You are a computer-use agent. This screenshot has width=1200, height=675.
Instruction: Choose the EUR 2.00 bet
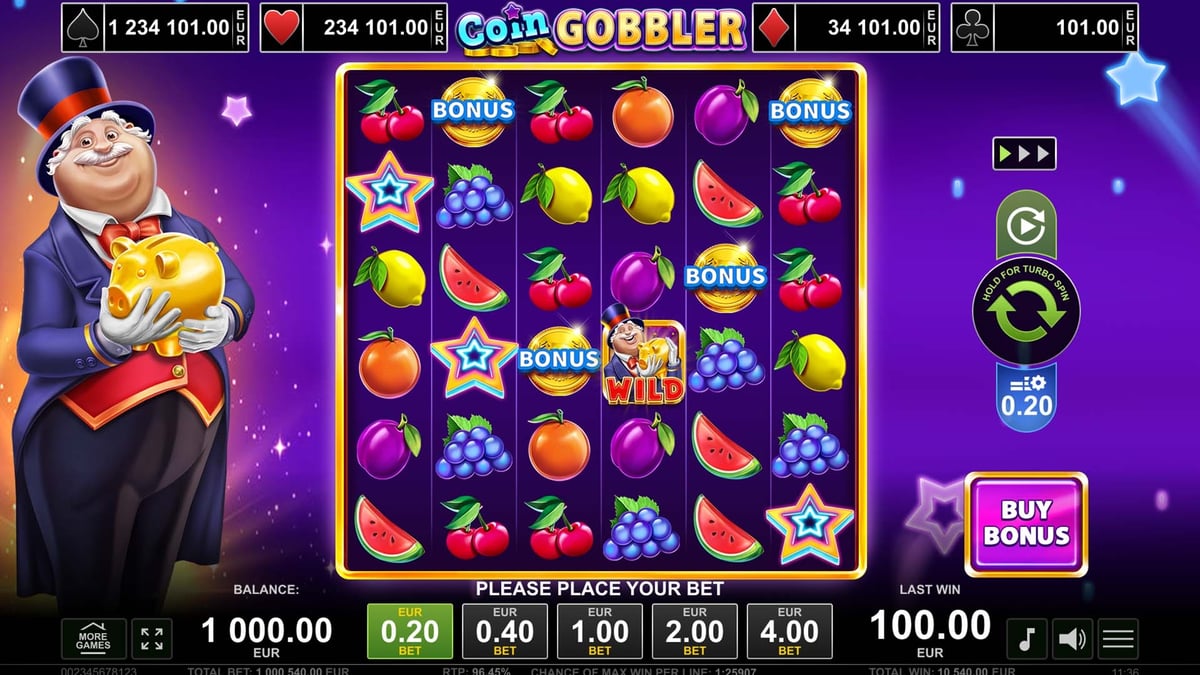[x=695, y=631]
